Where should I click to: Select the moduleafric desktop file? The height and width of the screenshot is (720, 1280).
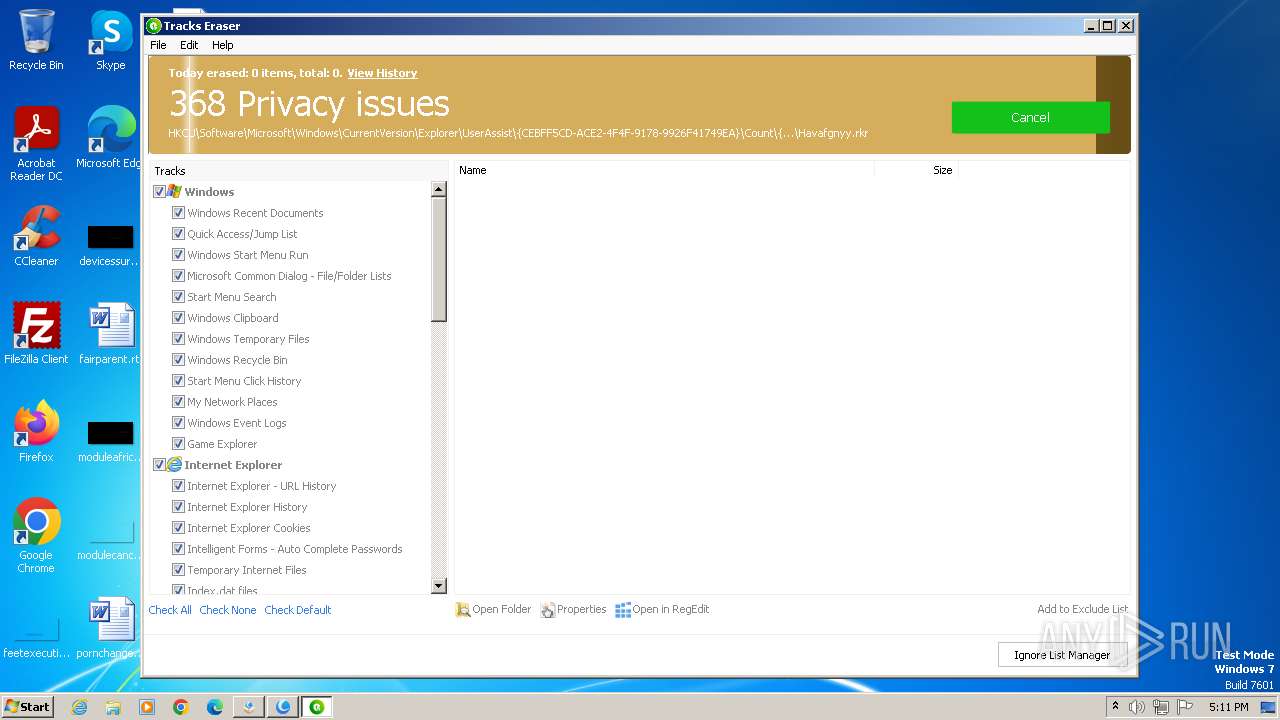(x=110, y=442)
